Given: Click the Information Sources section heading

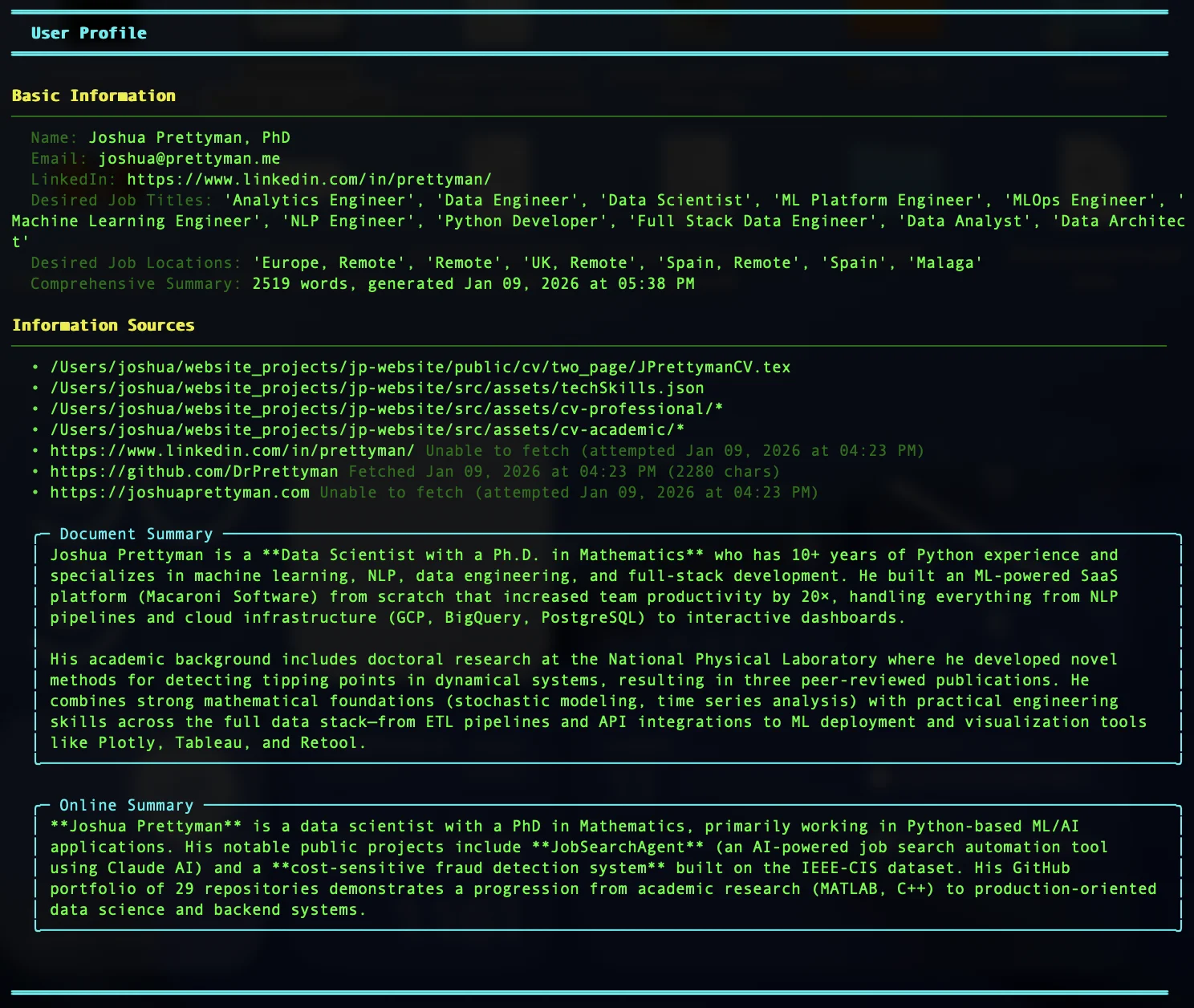Looking at the screenshot, I should coord(103,326).
